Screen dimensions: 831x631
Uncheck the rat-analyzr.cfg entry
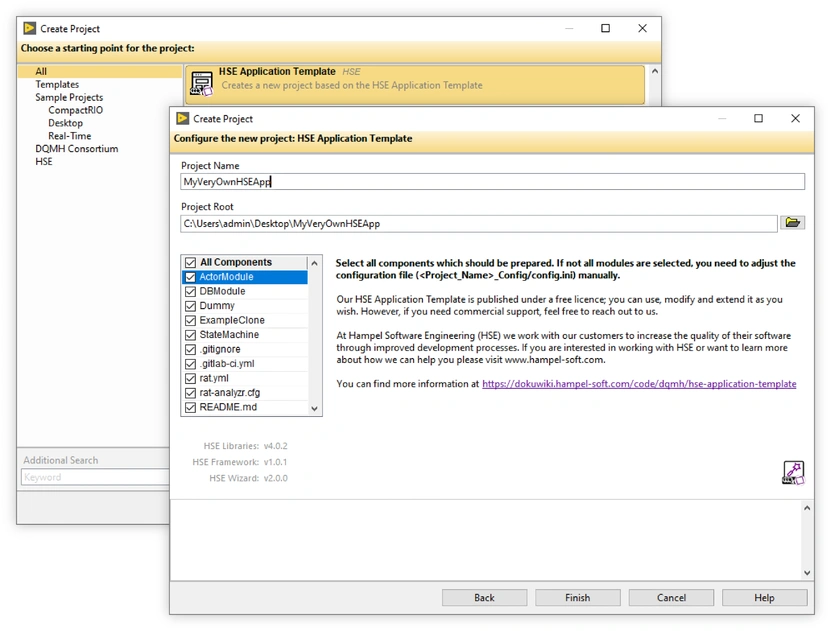[189, 394]
